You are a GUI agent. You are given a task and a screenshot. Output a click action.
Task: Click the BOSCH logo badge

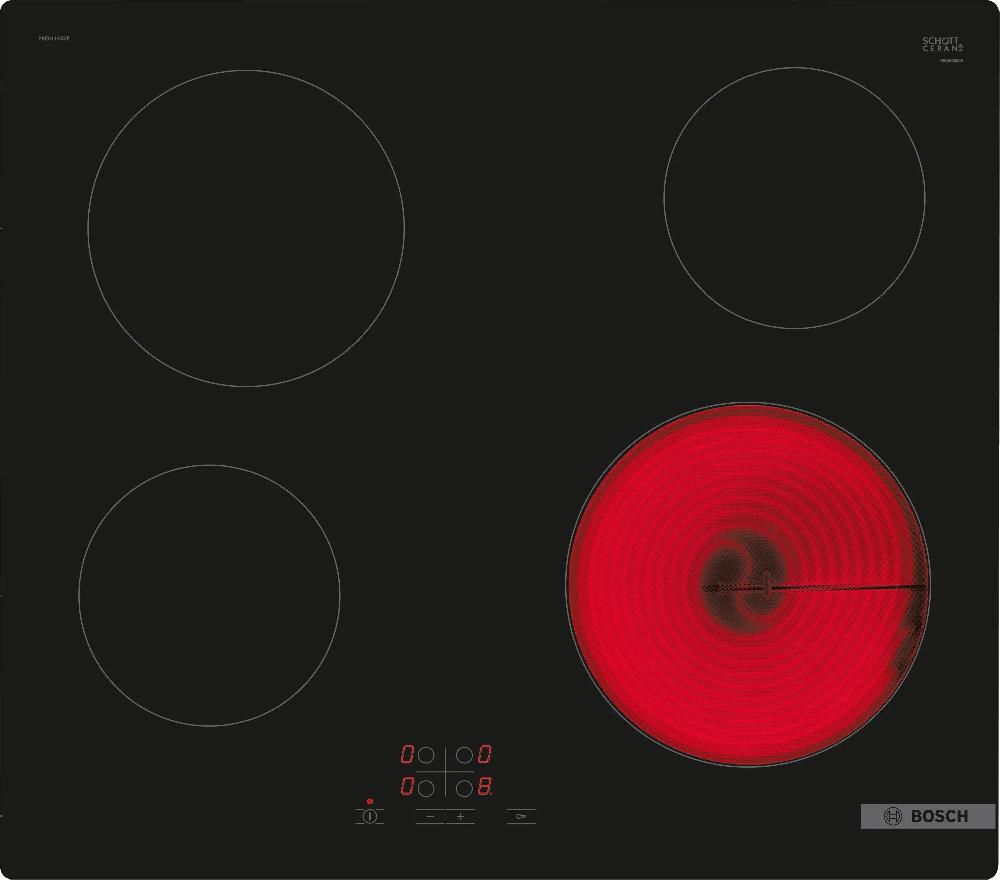(928, 816)
